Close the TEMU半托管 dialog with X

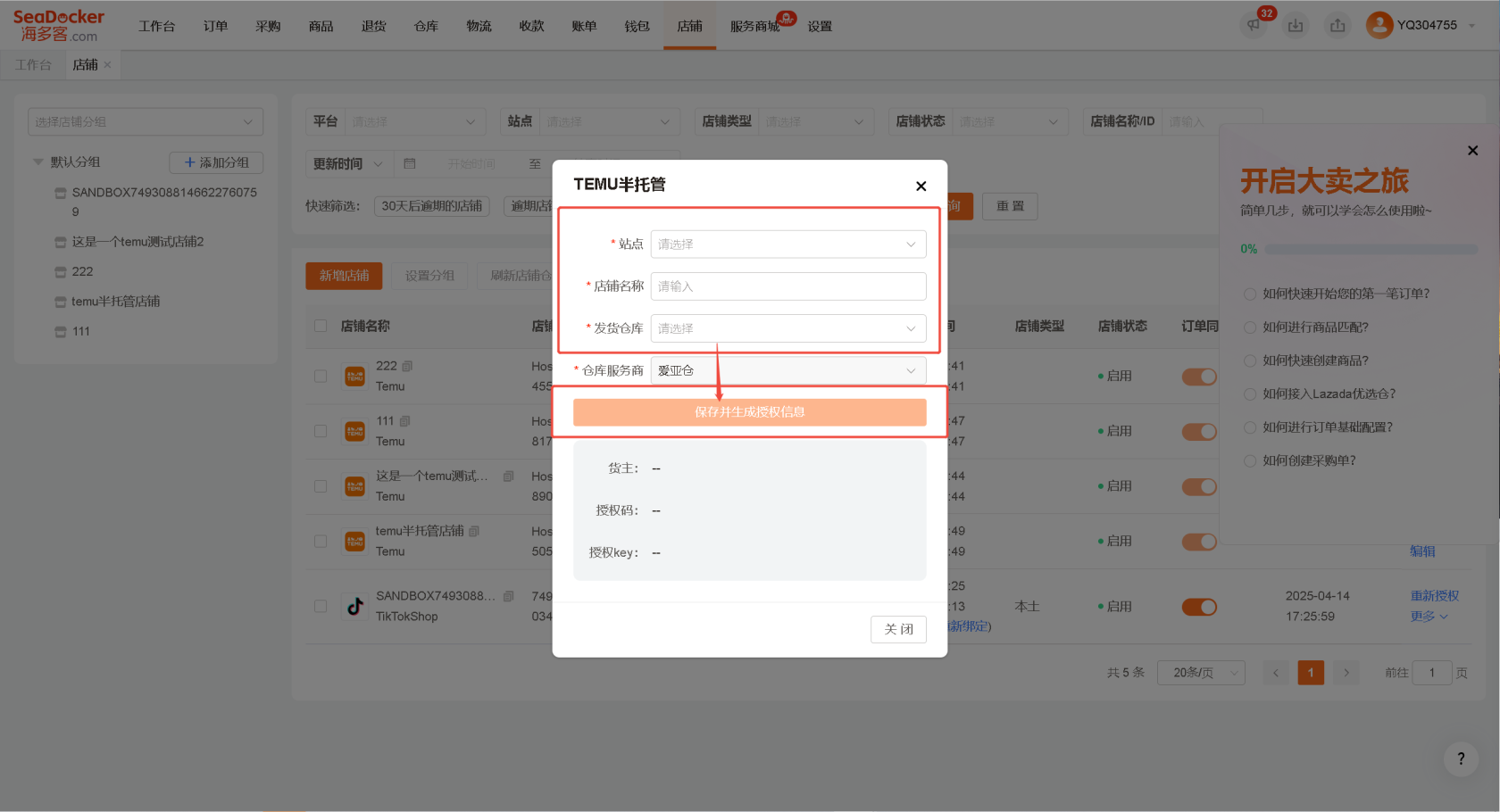point(921,186)
